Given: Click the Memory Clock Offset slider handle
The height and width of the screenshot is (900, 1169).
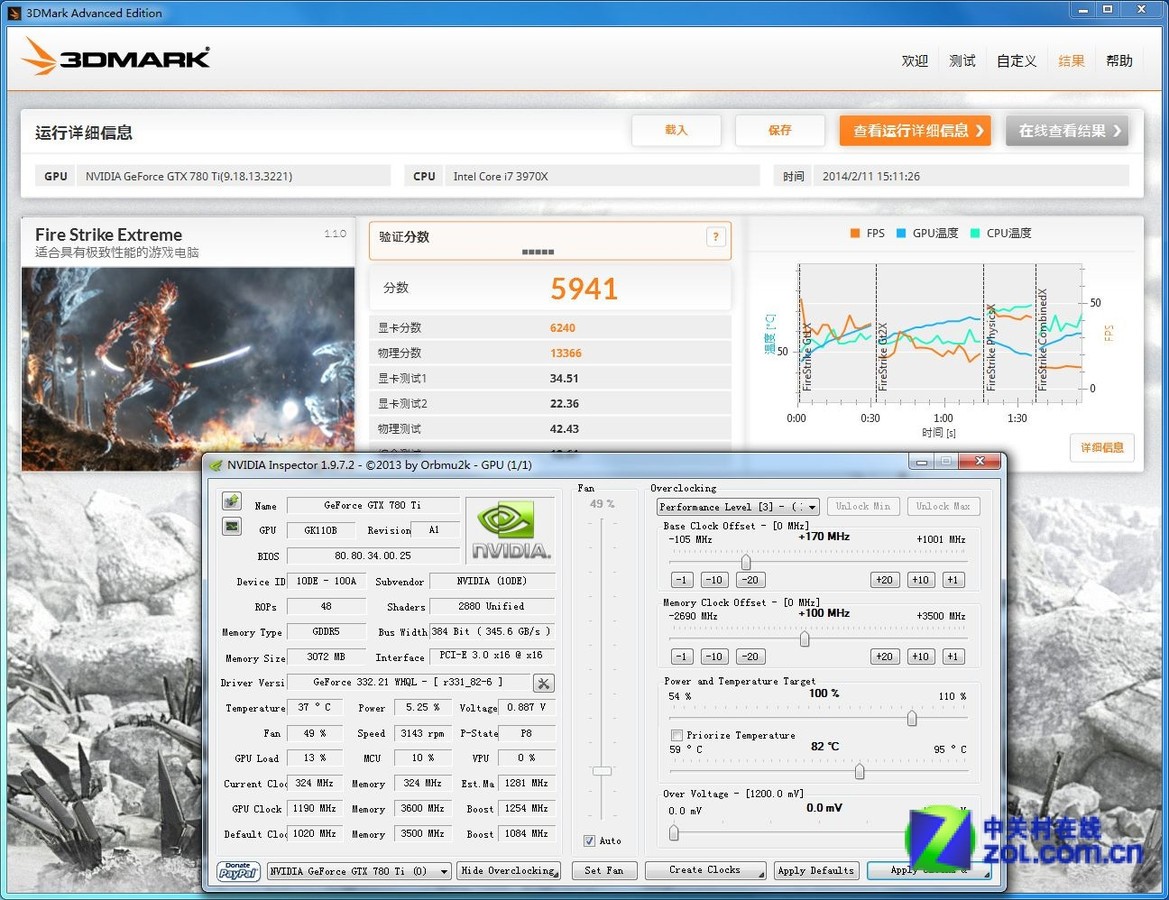Looking at the screenshot, I should click(804, 638).
